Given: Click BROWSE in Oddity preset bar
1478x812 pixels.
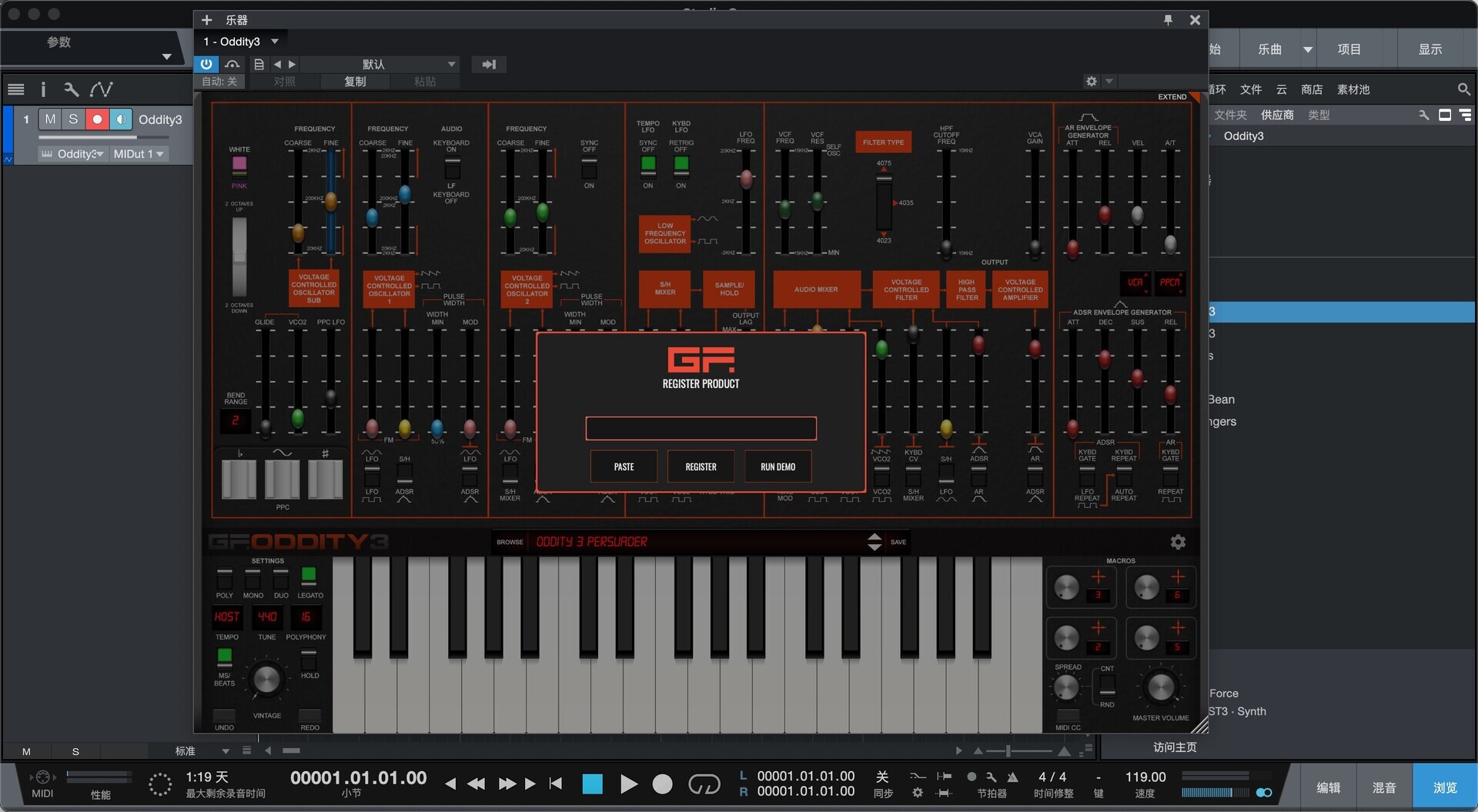Looking at the screenshot, I should point(510,542).
